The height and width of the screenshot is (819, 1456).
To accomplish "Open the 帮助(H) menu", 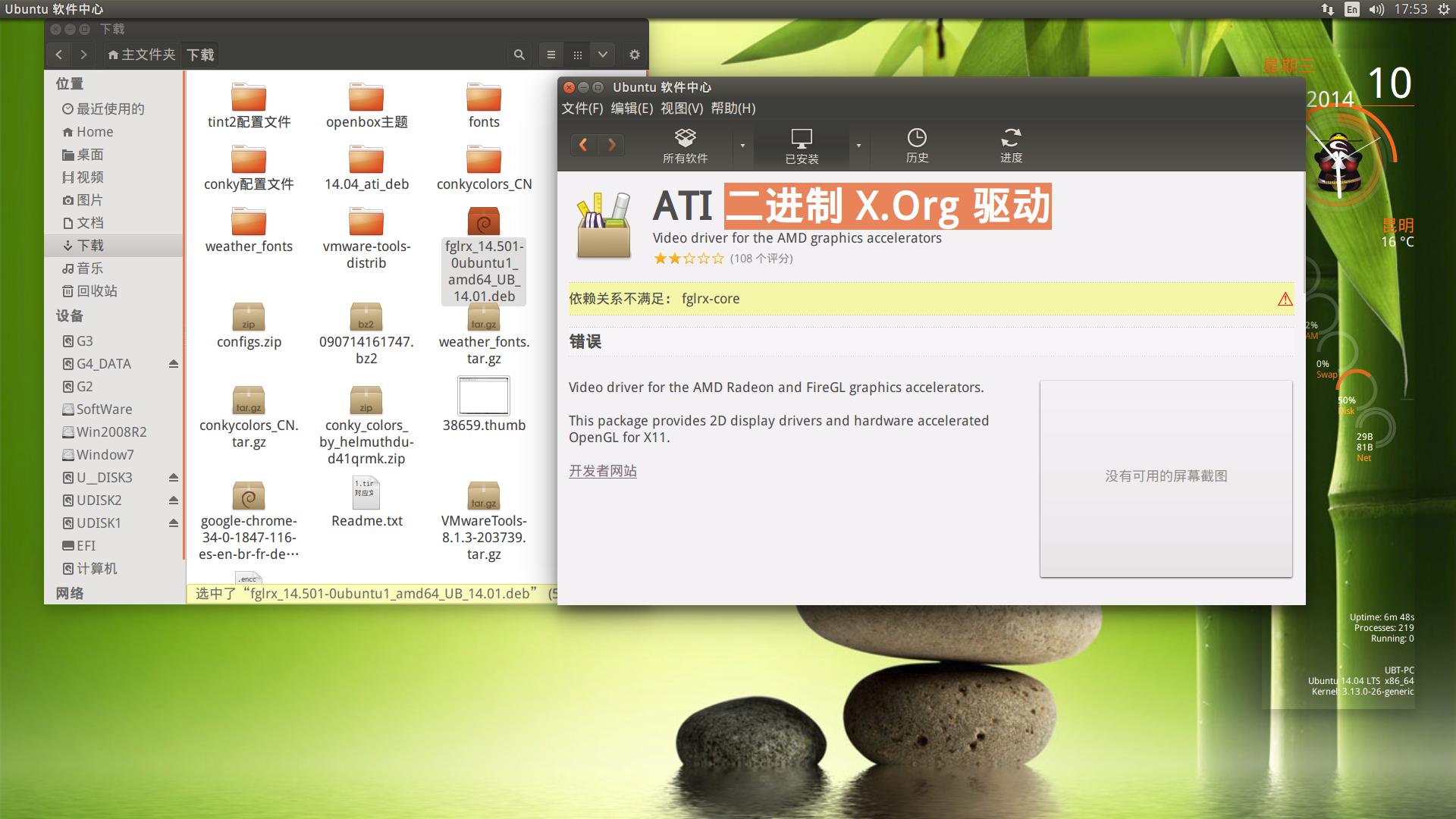I will pos(733,108).
